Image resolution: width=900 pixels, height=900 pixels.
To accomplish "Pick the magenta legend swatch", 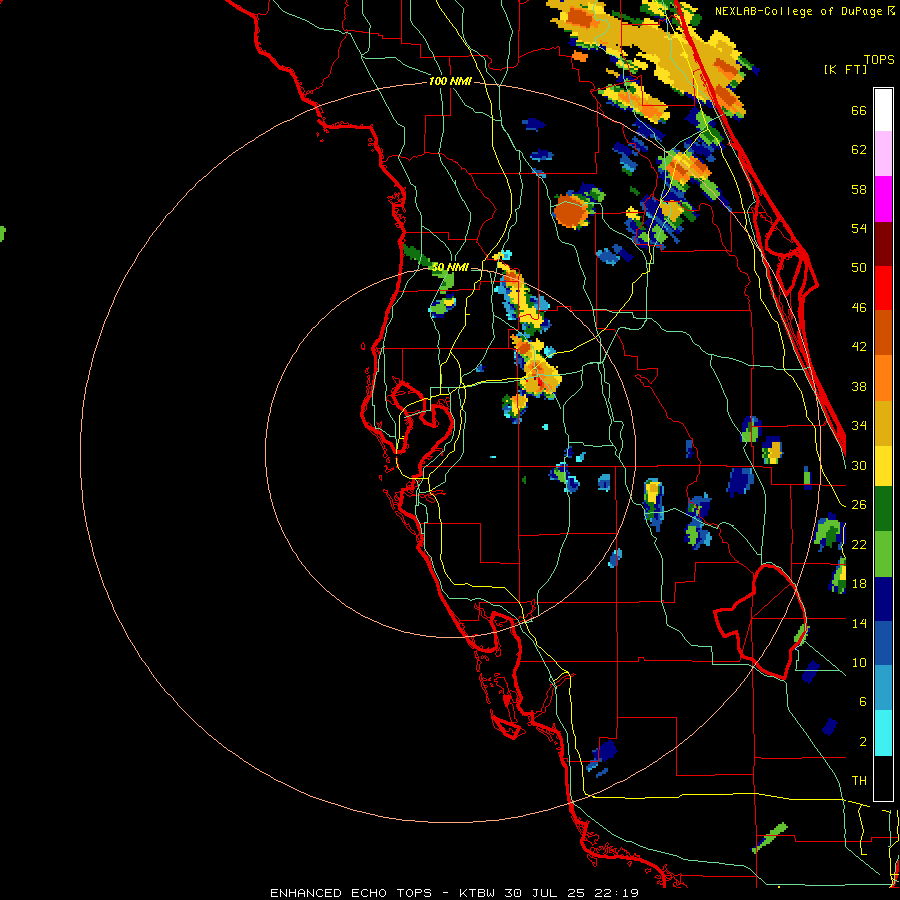I will 883,199.
